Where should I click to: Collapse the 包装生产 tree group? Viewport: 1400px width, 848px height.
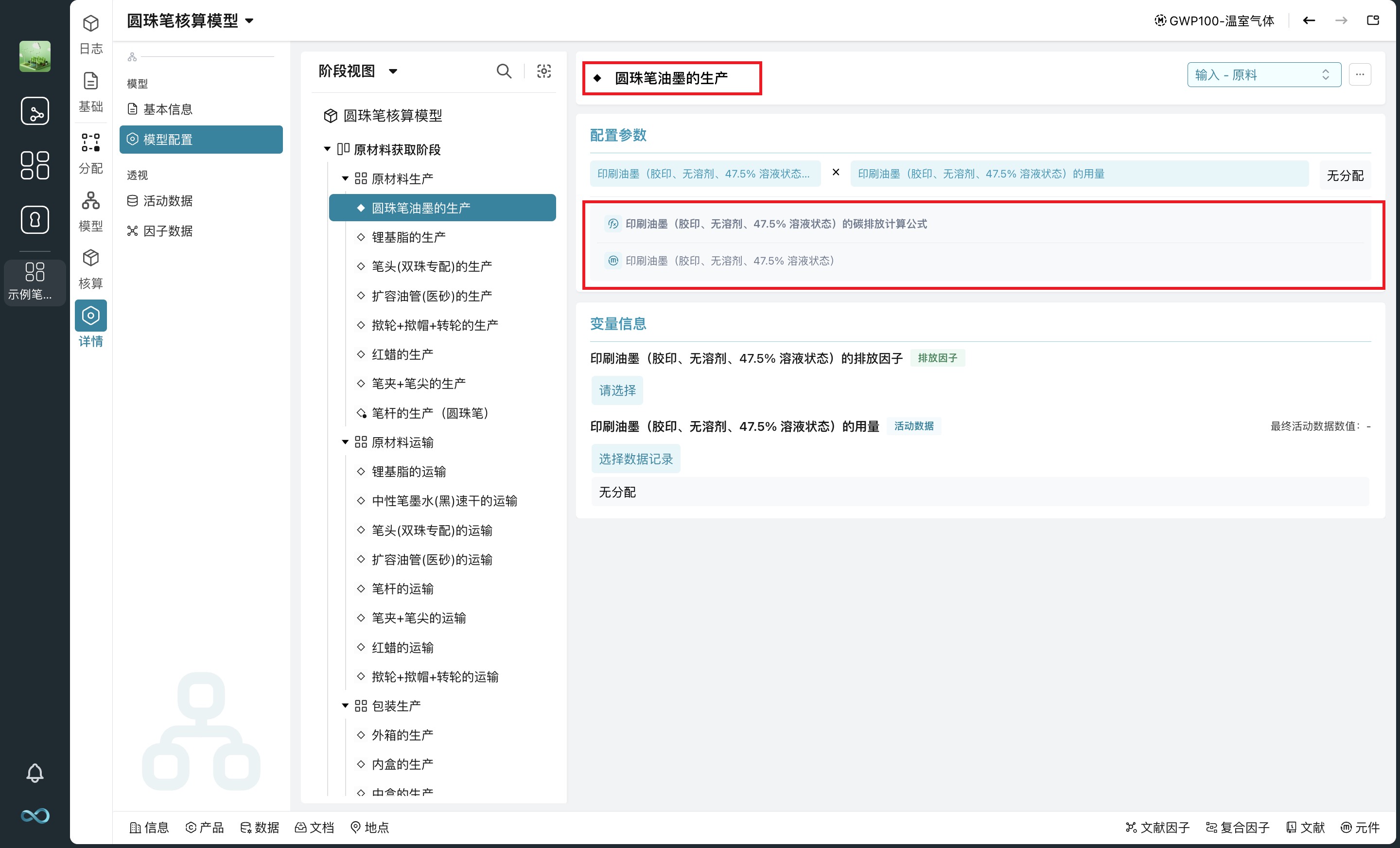[345, 706]
